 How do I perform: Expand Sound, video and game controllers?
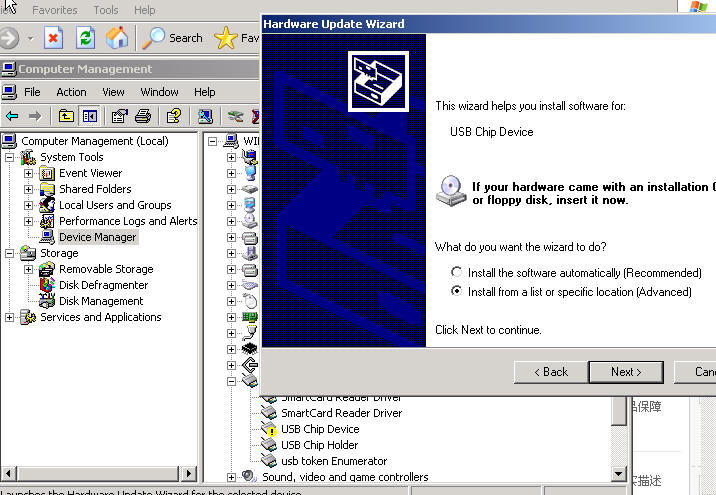[x=232, y=477]
